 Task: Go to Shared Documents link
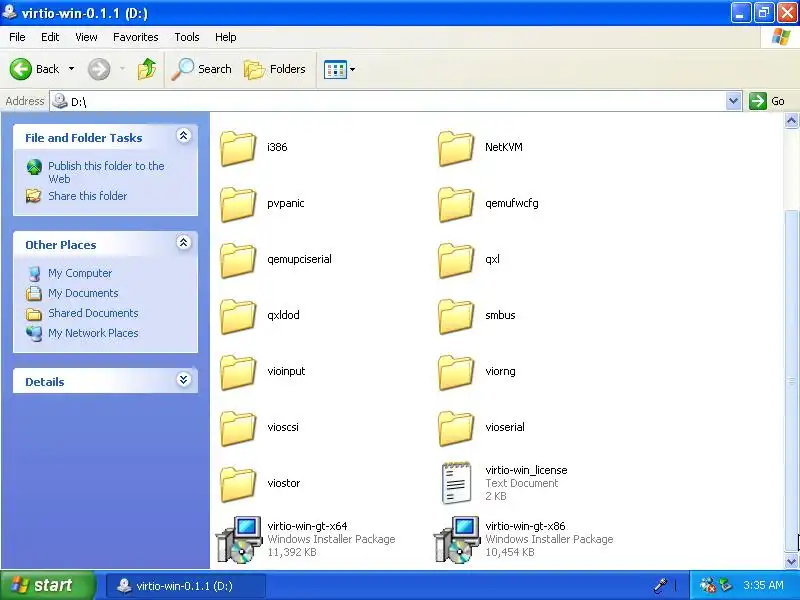pyautogui.click(x=93, y=313)
